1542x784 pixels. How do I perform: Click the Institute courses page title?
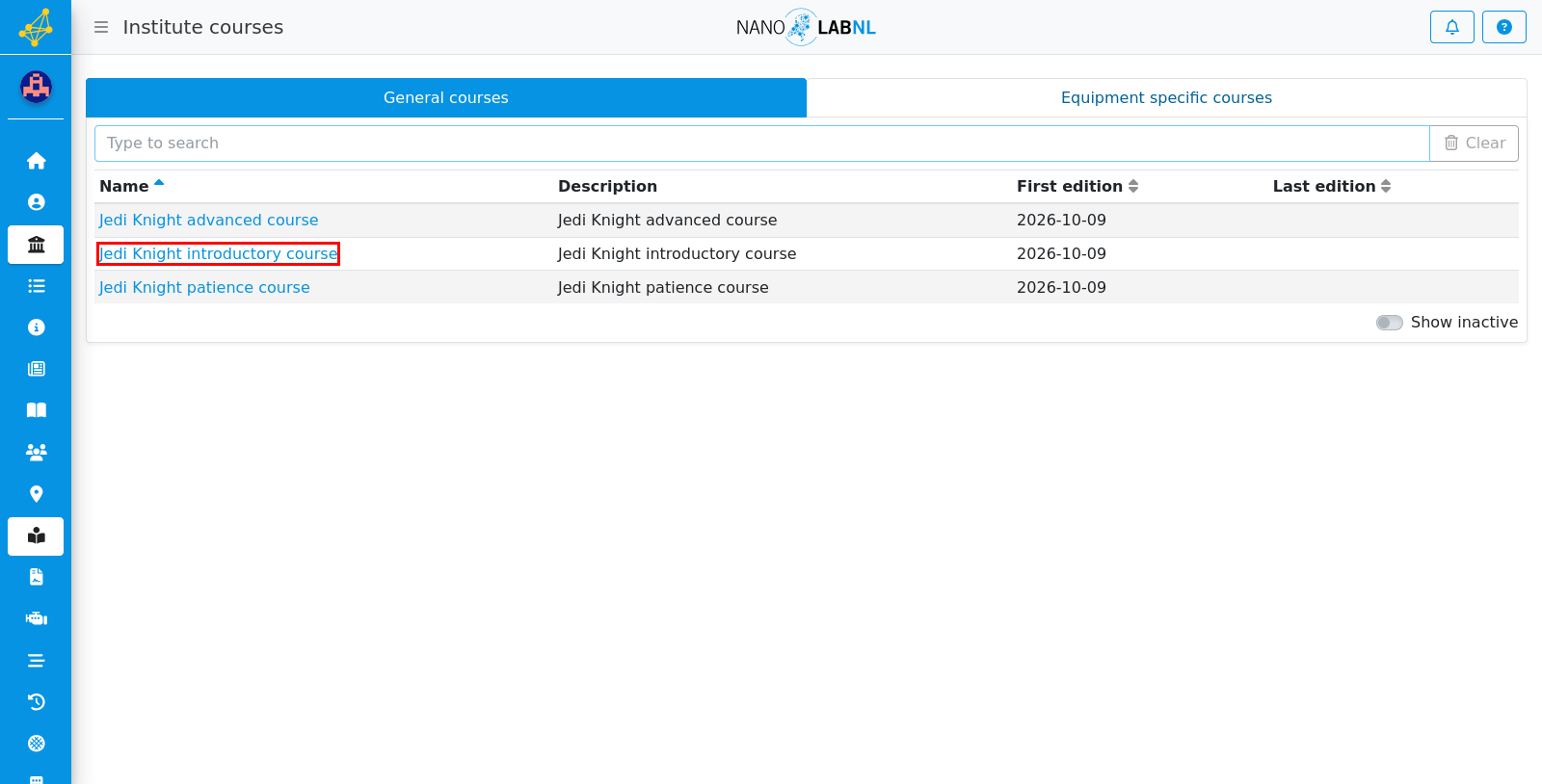[203, 27]
